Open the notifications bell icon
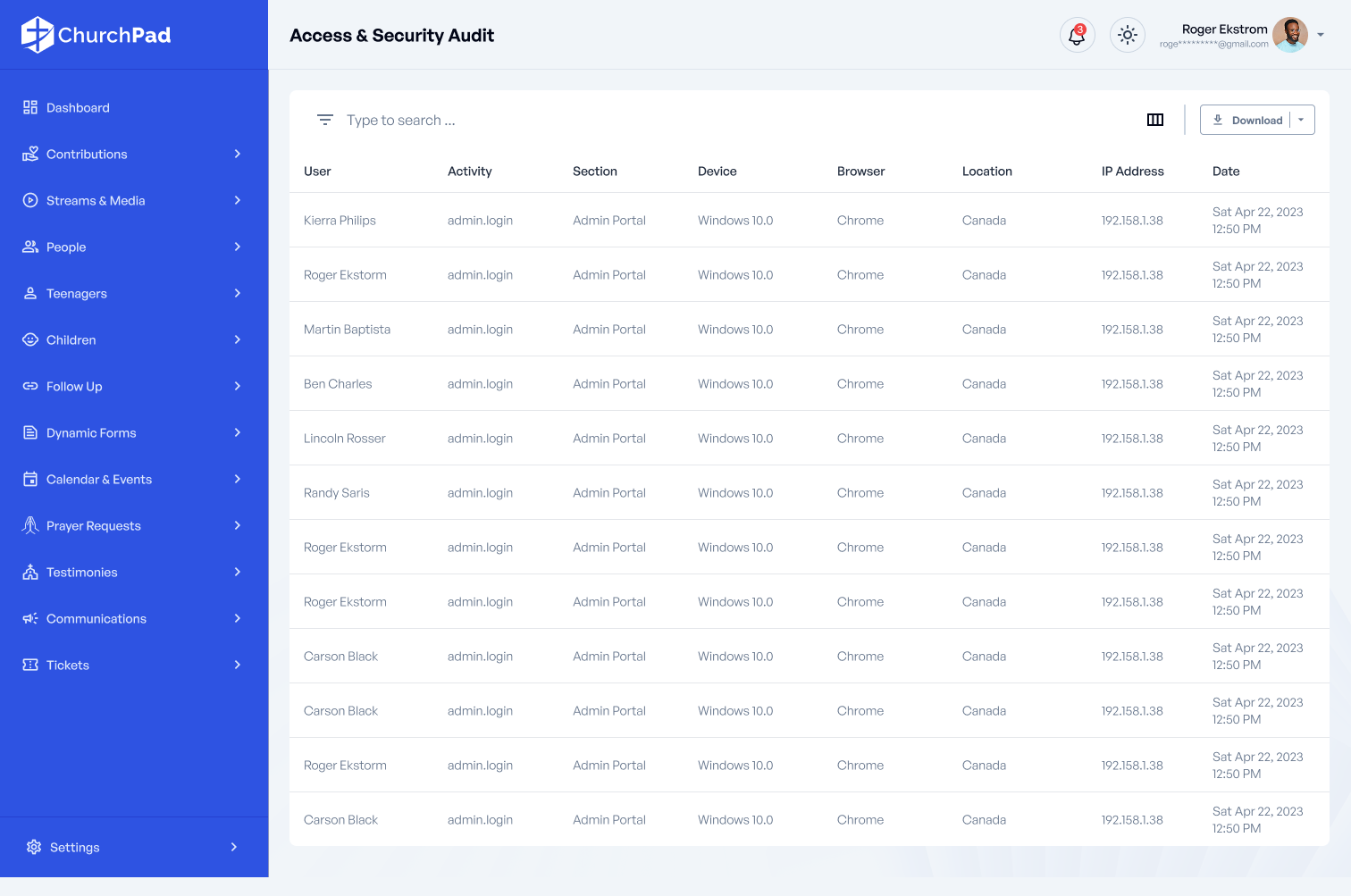The height and width of the screenshot is (896, 1351). point(1077,36)
